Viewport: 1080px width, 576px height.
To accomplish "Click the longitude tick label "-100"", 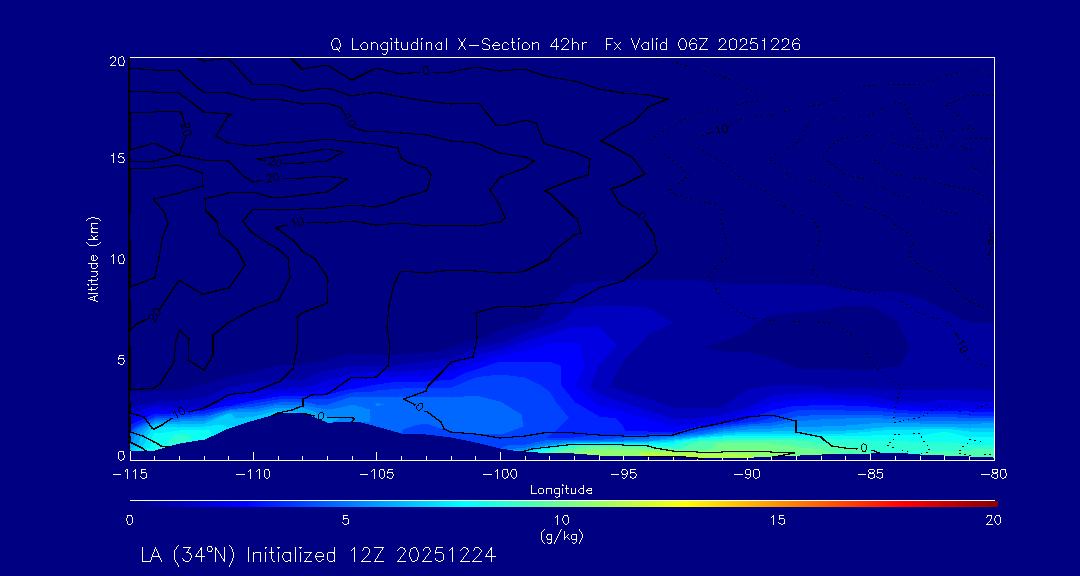I will click(500, 475).
